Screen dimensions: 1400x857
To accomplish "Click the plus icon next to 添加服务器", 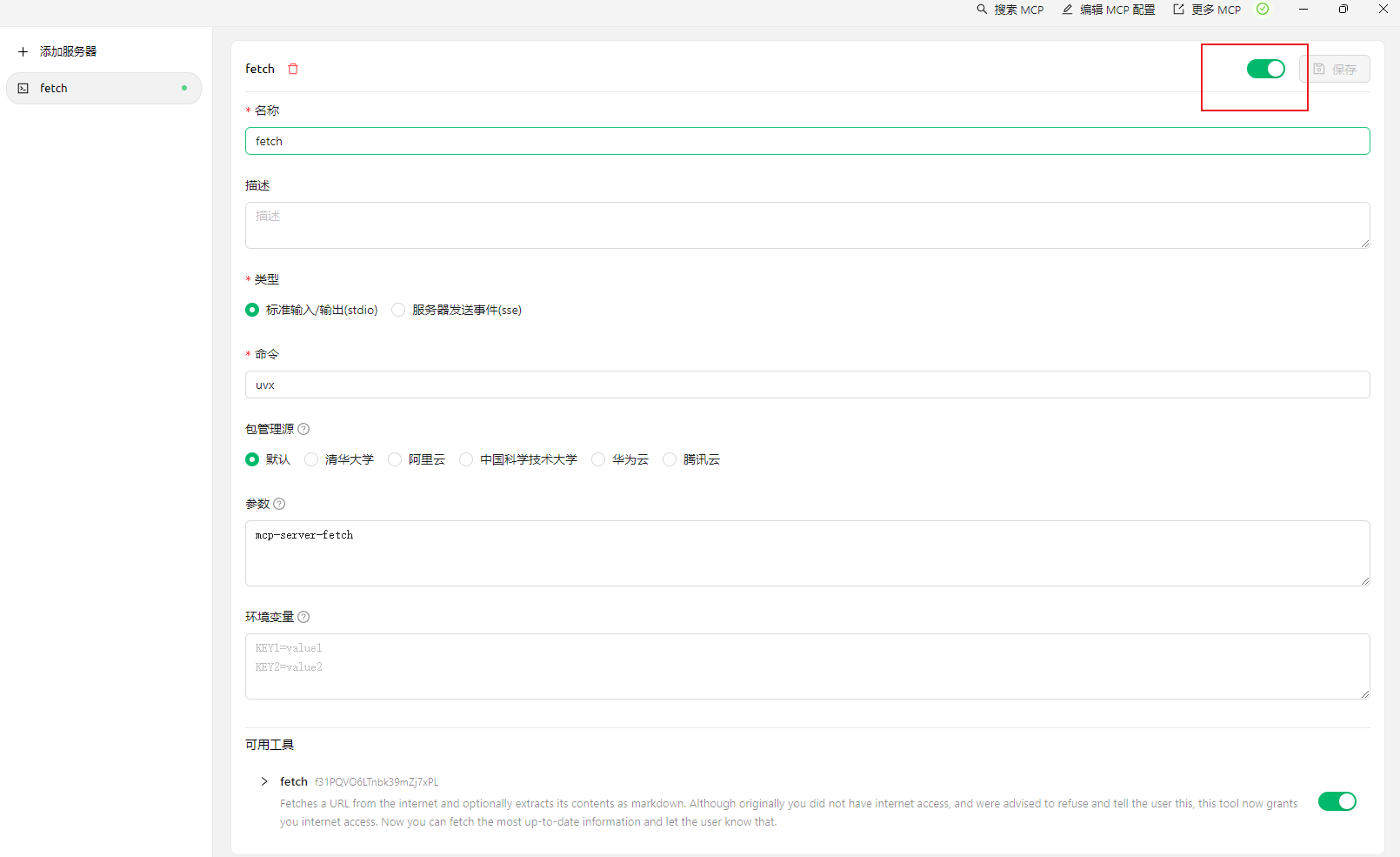I will (22, 51).
